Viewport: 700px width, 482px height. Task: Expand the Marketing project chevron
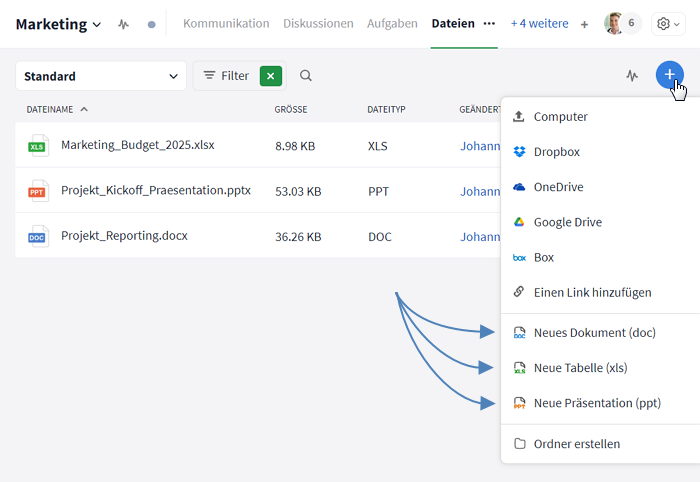coord(96,24)
